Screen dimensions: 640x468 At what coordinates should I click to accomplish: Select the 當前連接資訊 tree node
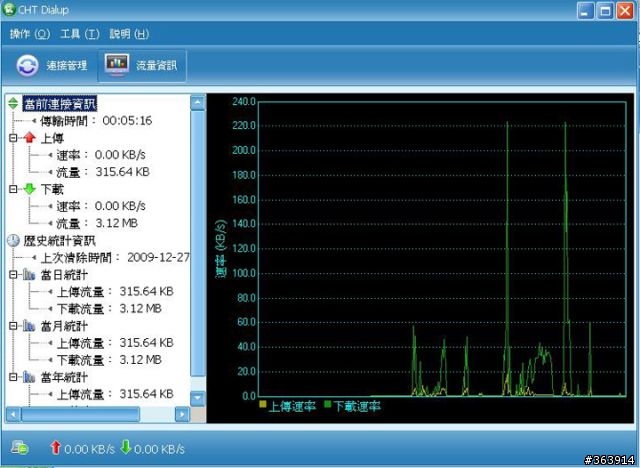pos(60,104)
